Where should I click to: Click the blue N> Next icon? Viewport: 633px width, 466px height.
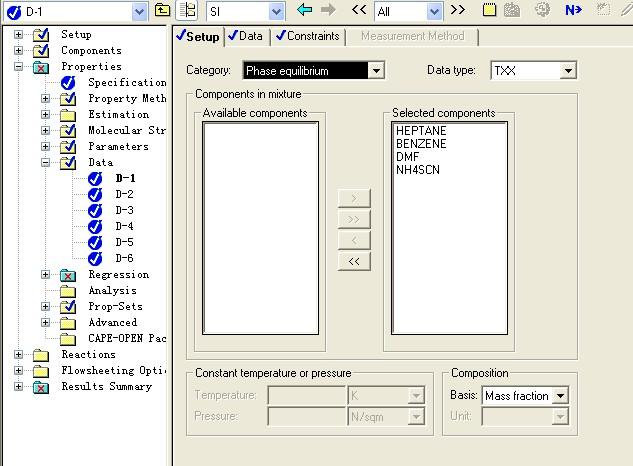(x=573, y=10)
